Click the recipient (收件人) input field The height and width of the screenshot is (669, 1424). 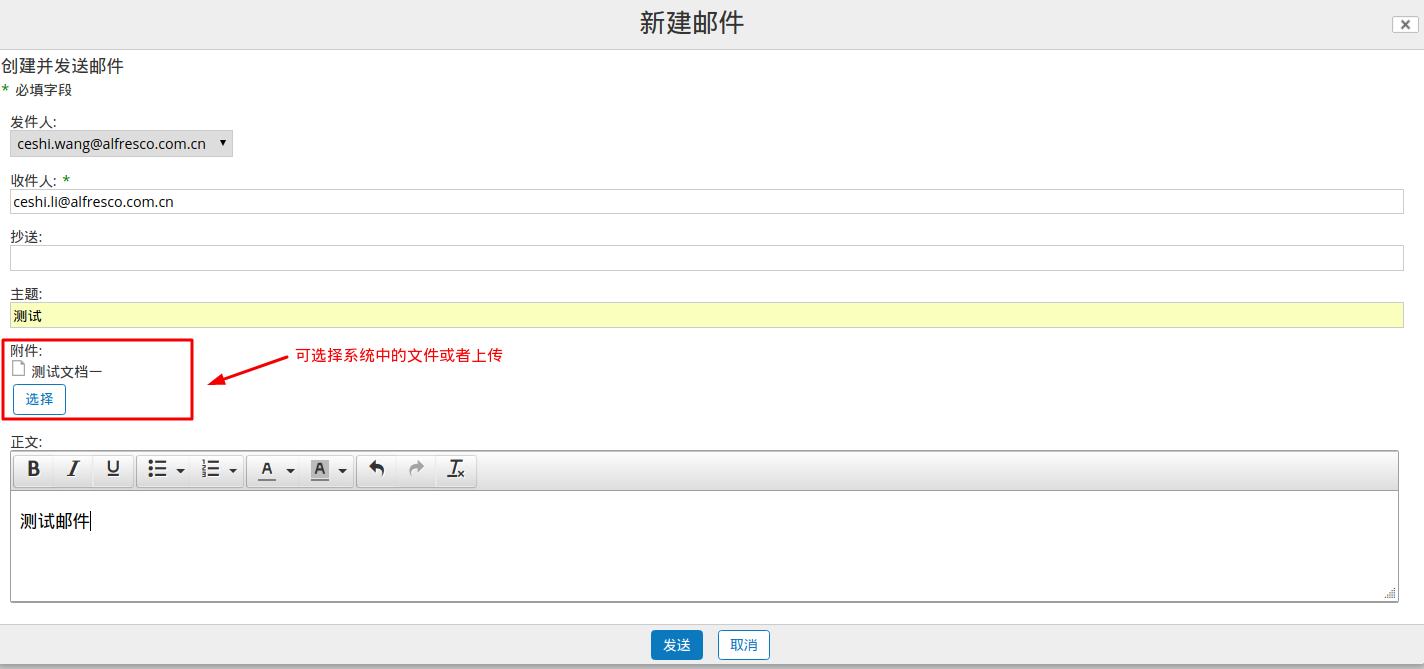707,201
